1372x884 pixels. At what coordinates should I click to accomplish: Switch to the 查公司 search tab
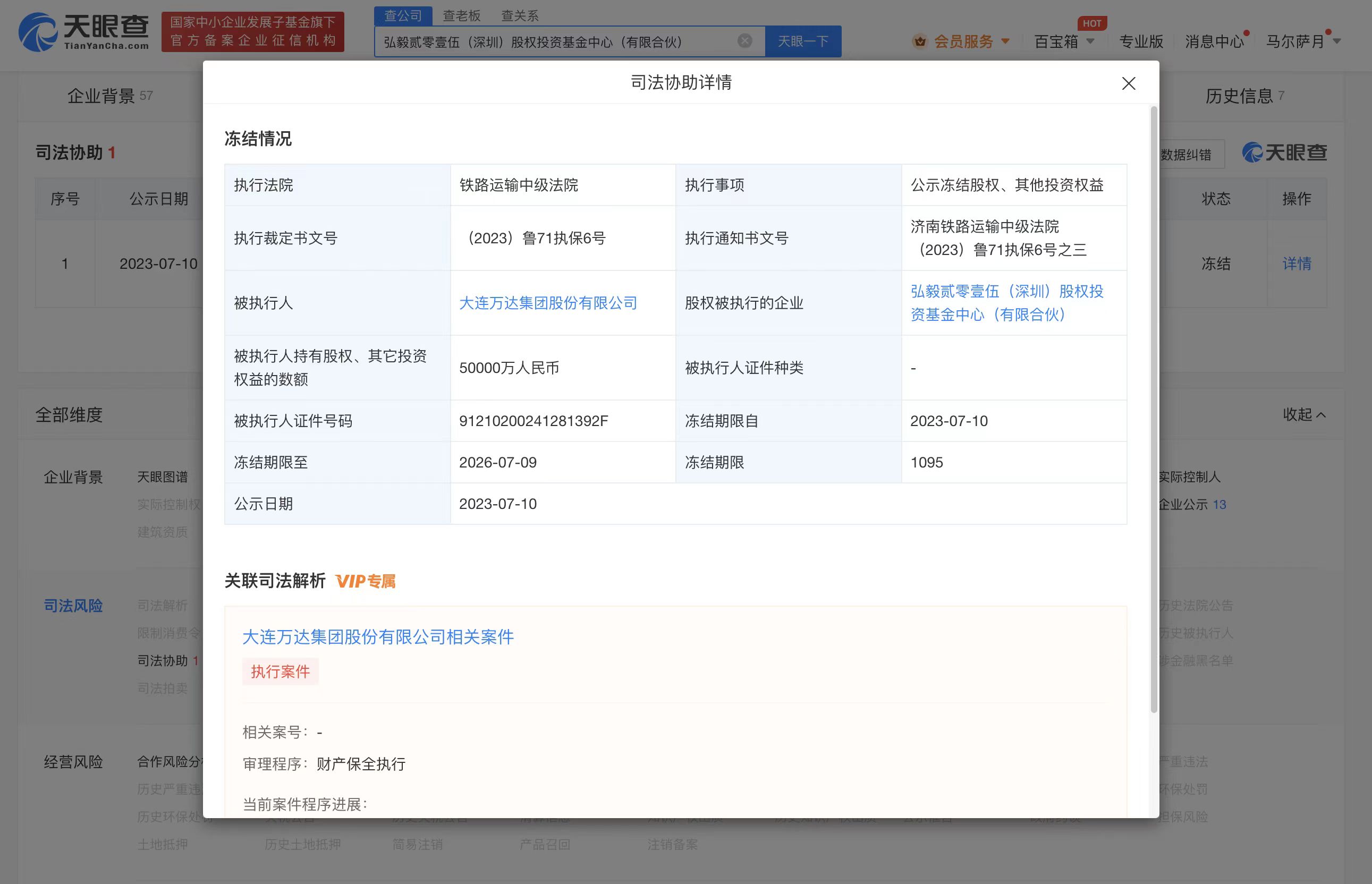pyautogui.click(x=403, y=15)
